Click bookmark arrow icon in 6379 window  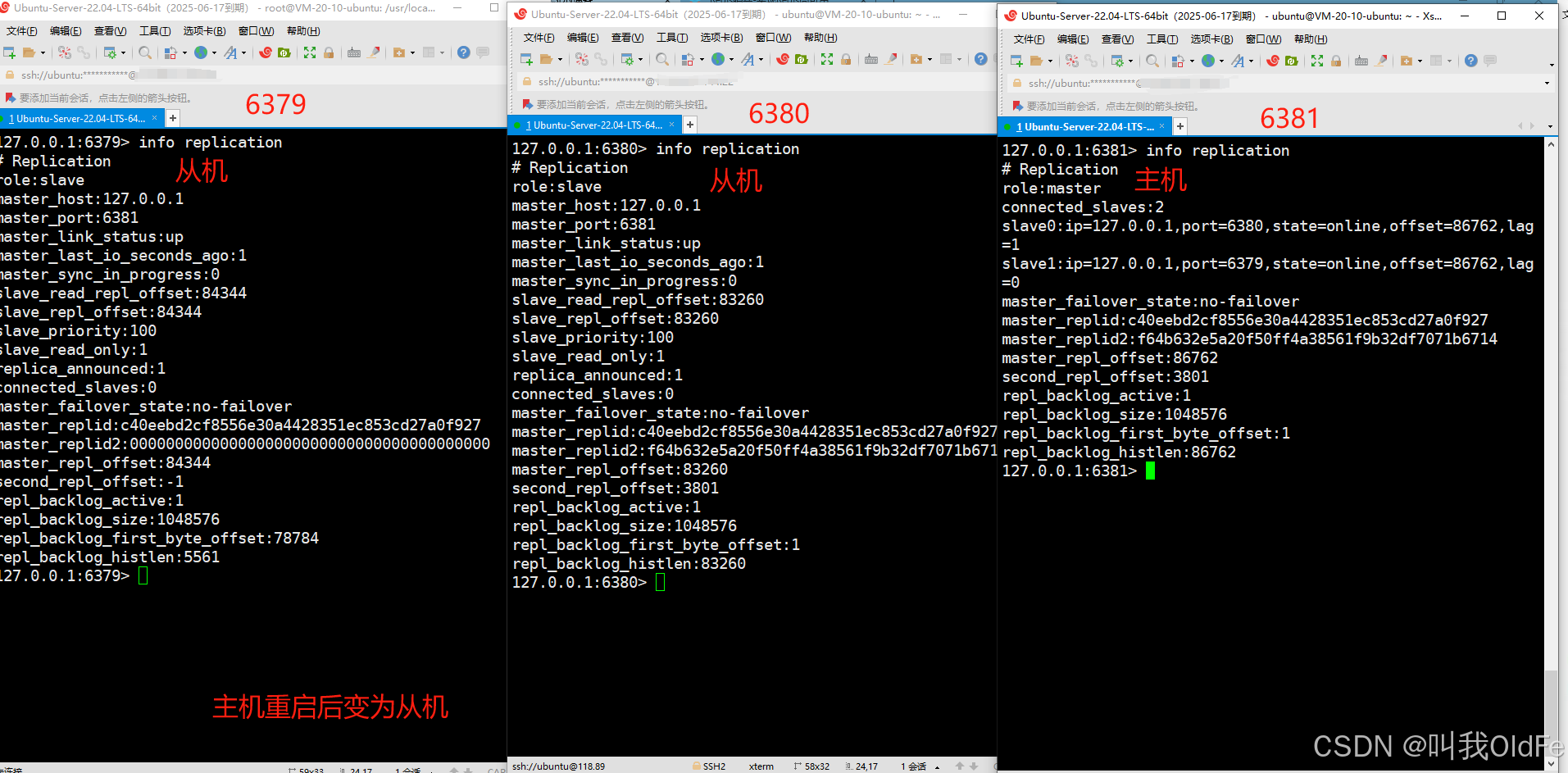[11, 98]
